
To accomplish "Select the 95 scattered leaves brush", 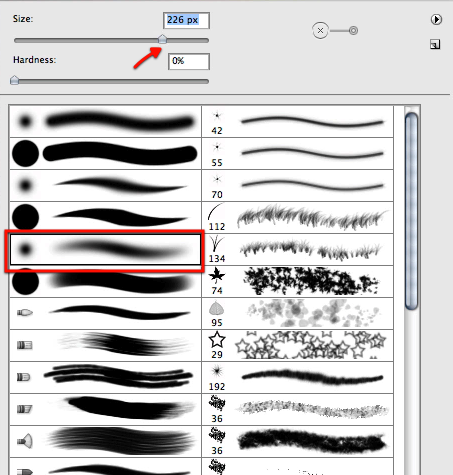I will [298, 313].
